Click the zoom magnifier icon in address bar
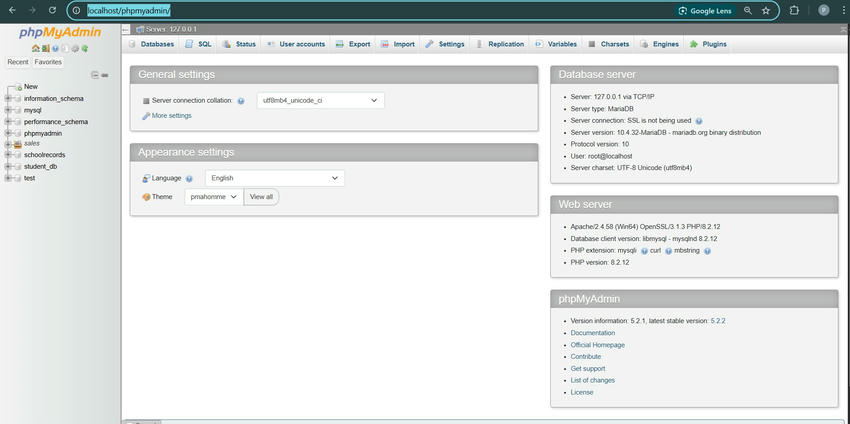This screenshot has height=424, width=850. [x=748, y=11]
